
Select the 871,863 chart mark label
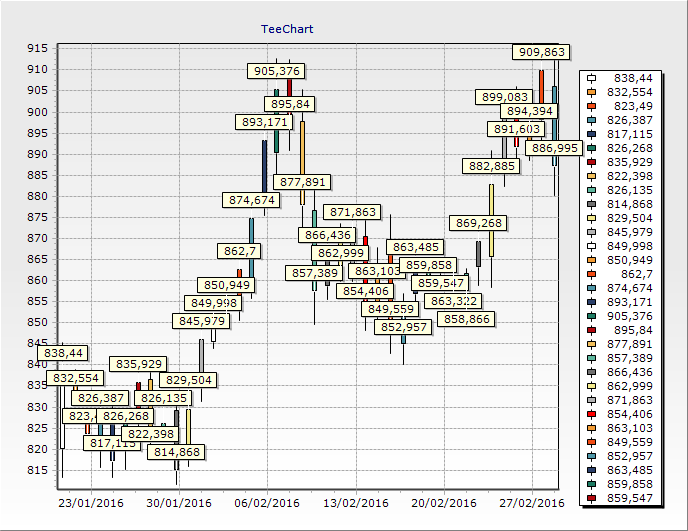click(x=352, y=212)
